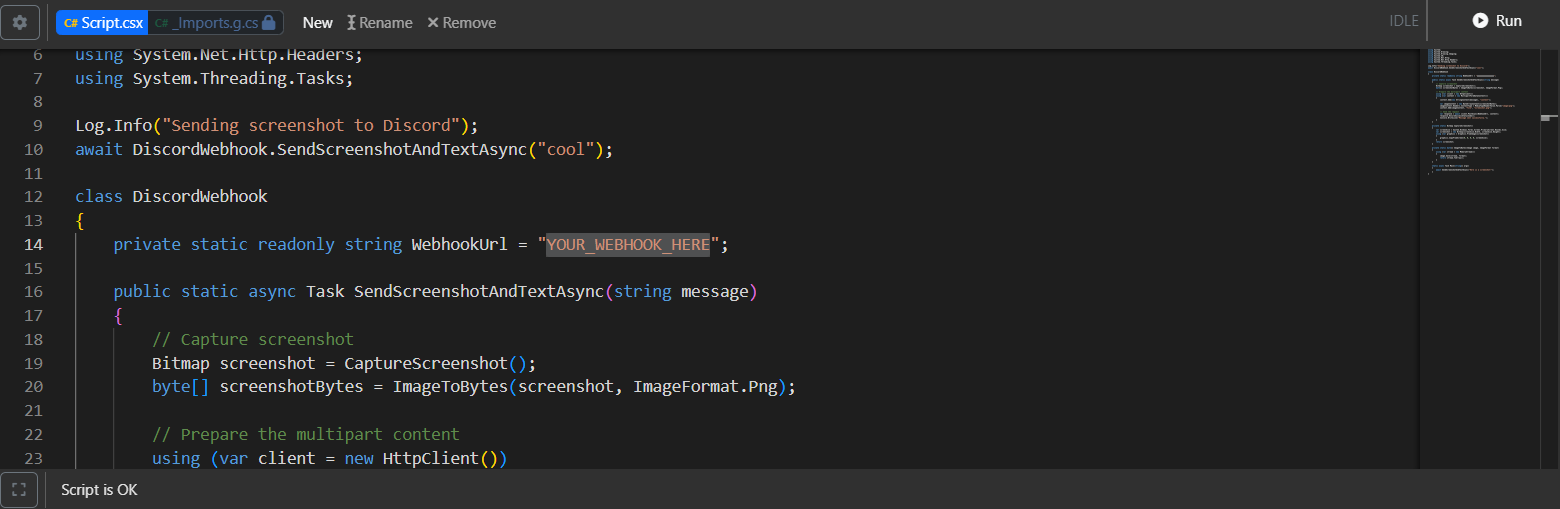Click the lock icon on _Imports.g.cs

pyautogui.click(x=268, y=22)
